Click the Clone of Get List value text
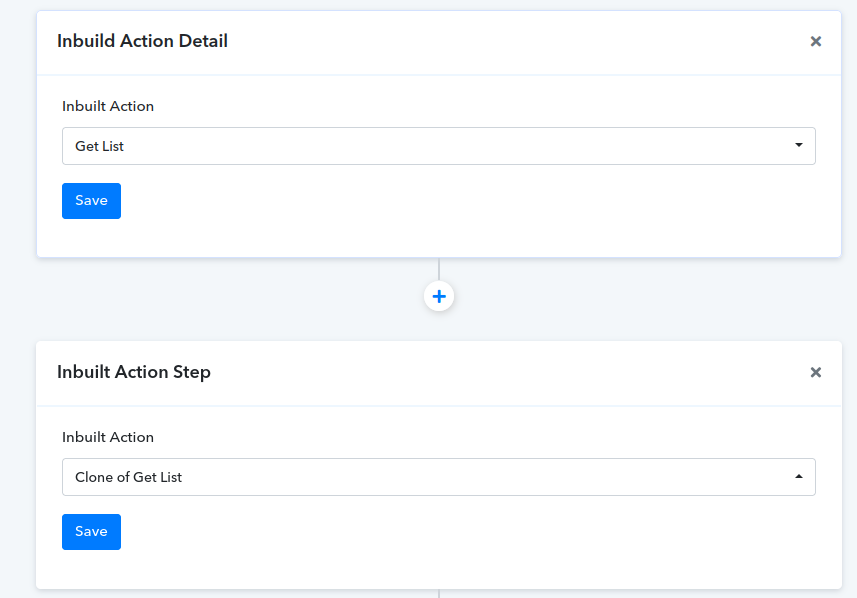 pos(128,477)
